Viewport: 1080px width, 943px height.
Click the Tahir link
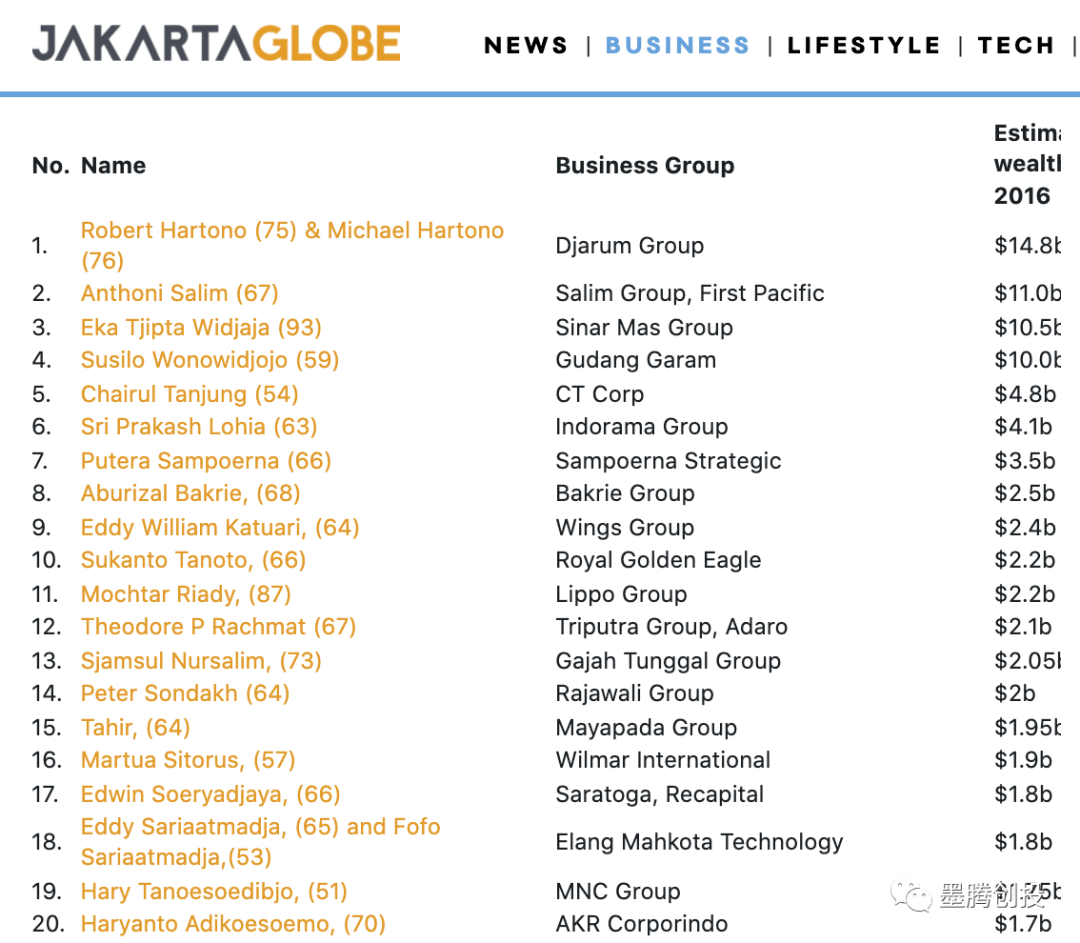pos(136,728)
